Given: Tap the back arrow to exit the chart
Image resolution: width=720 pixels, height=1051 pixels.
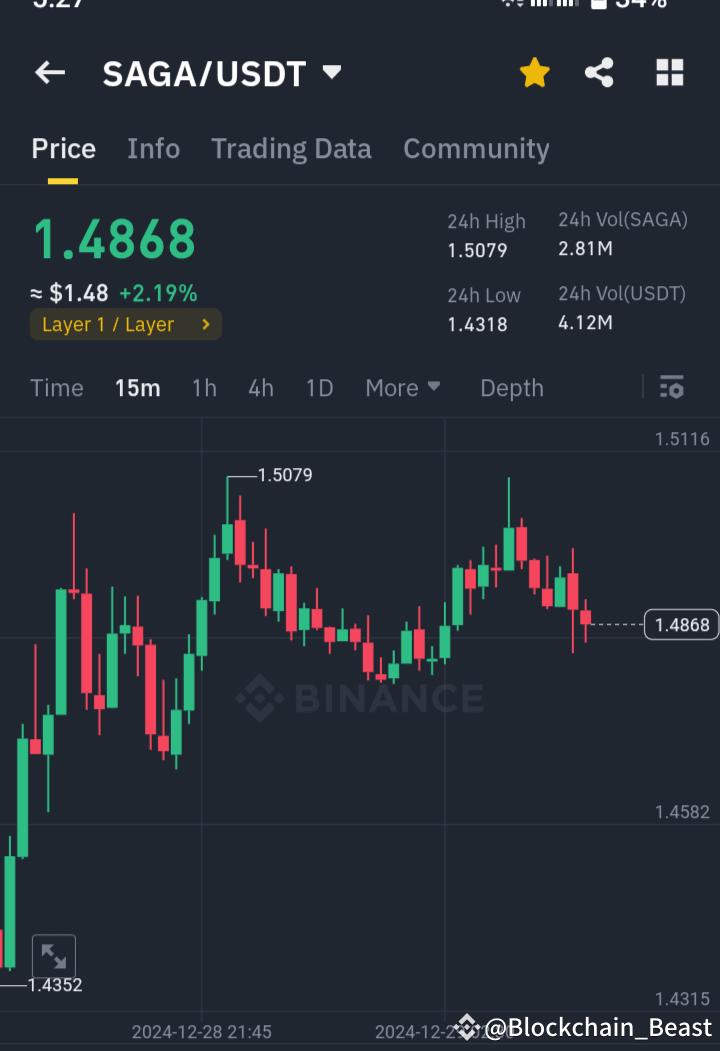Looking at the screenshot, I should (50, 72).
